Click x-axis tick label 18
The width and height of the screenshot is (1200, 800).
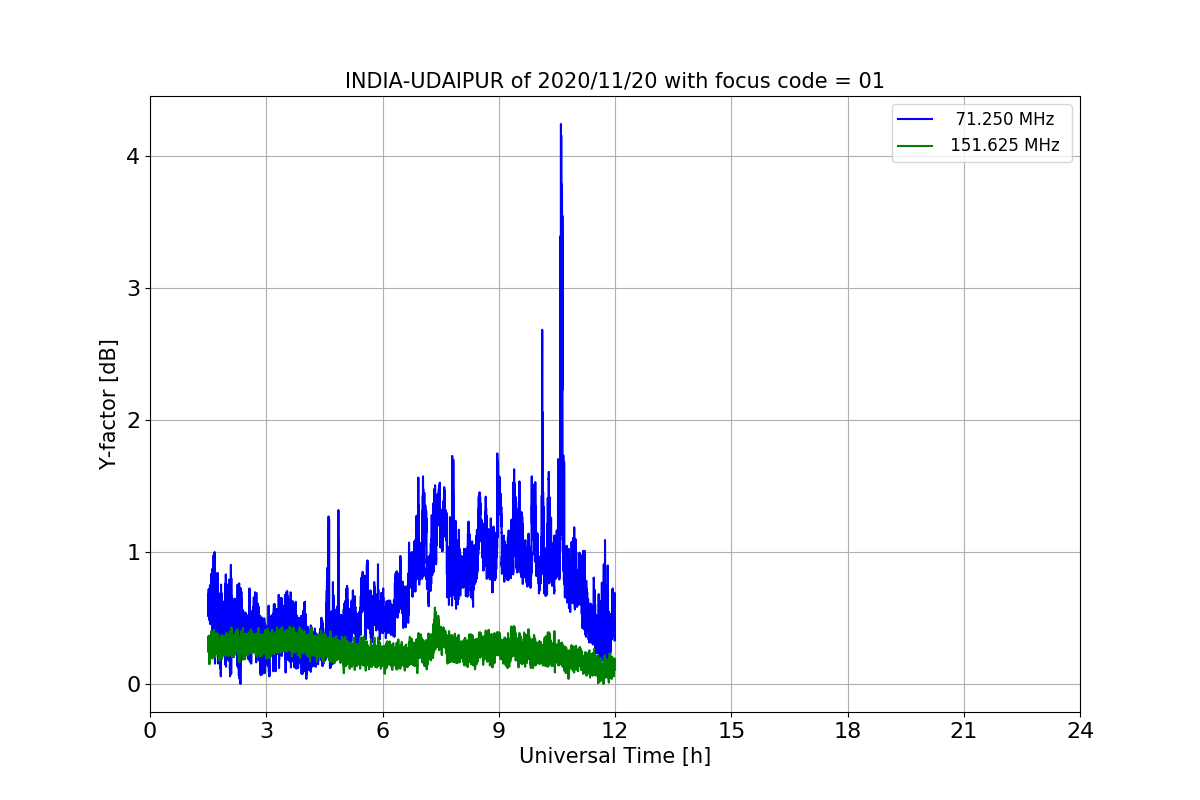848,731
